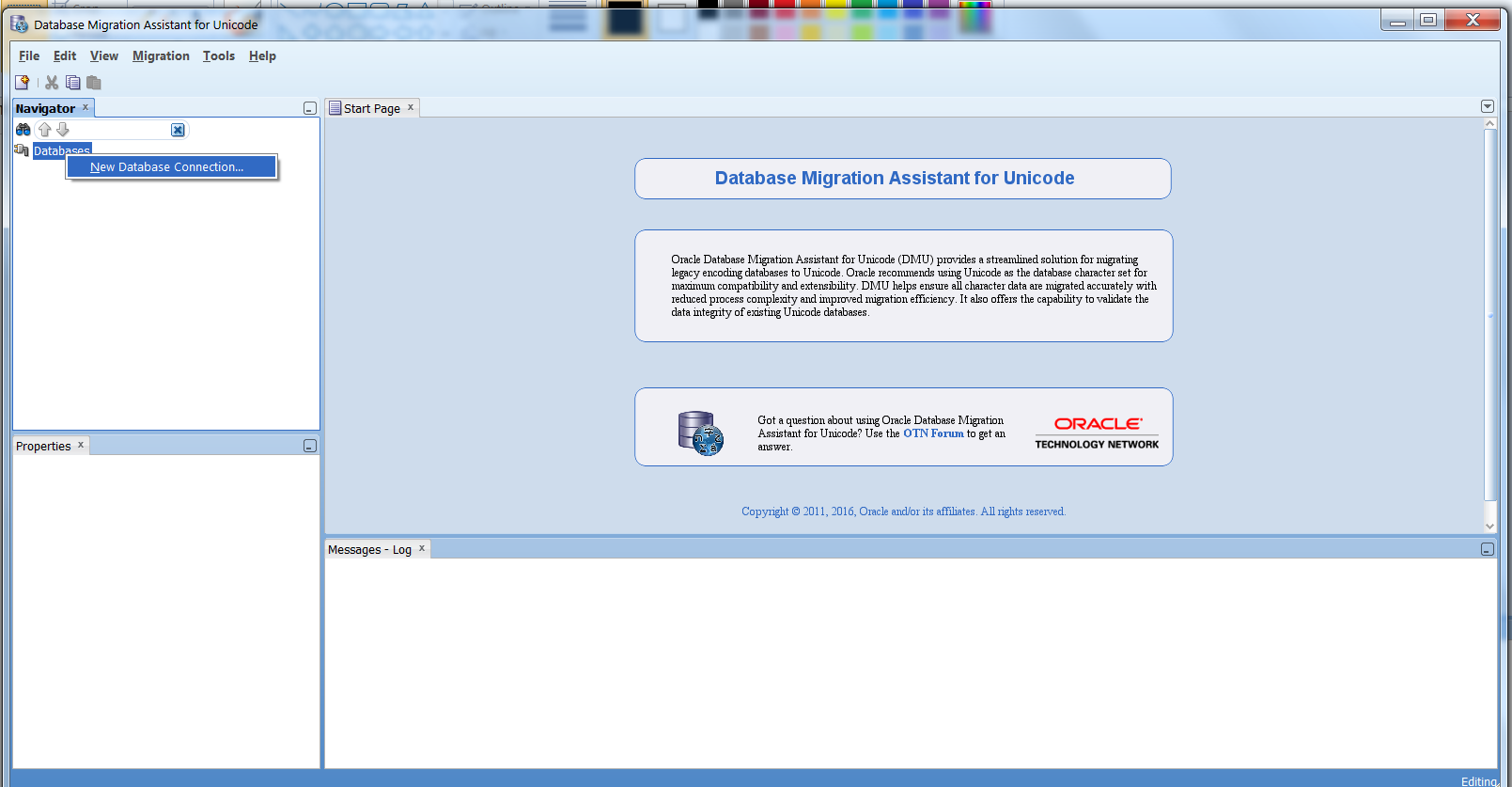
Task: Click the Copy toolbar icon
Action: click(72, 83)
